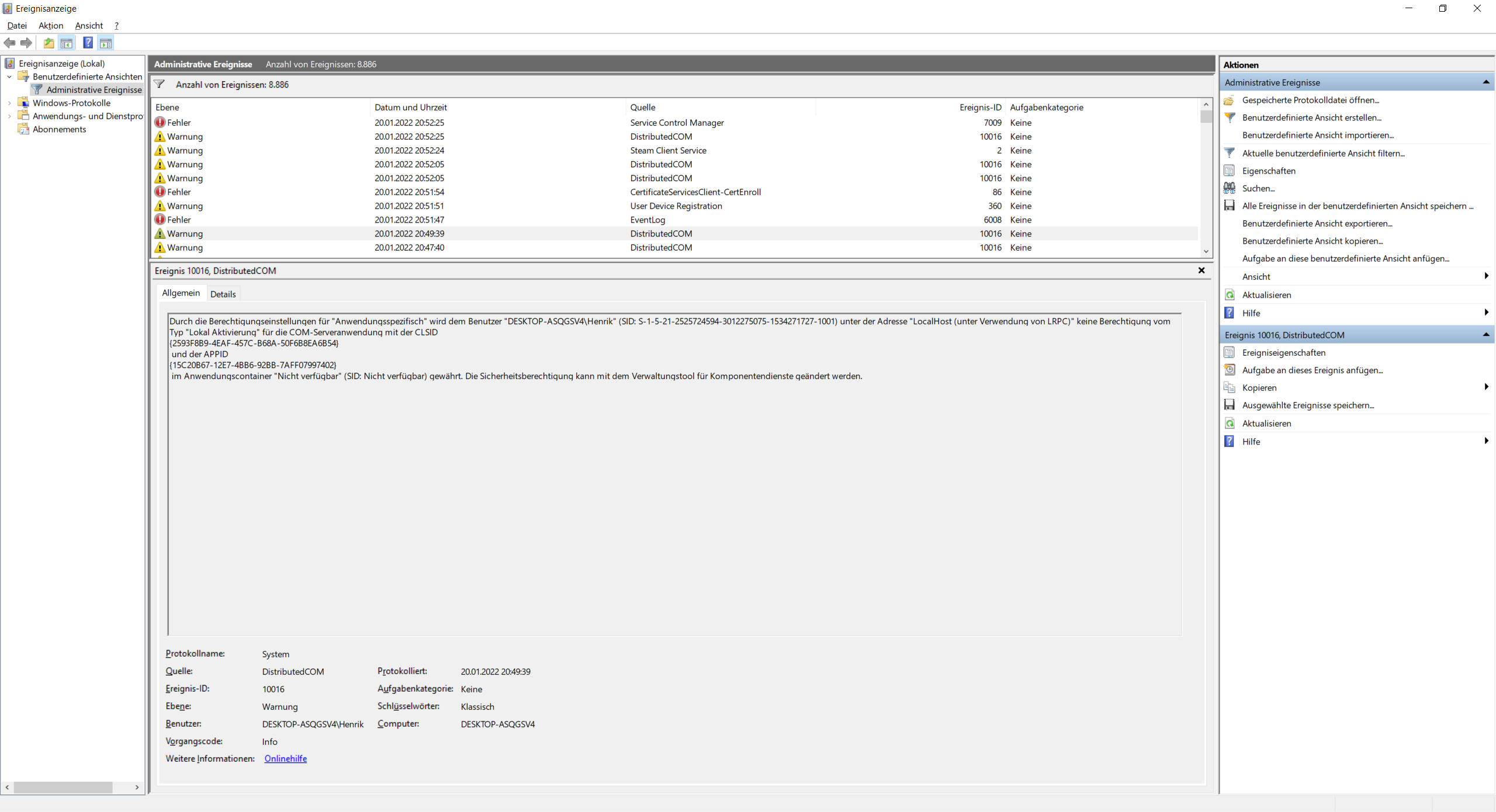
Task: Click the blue help toolbar icon
Action: click(88, 43)
